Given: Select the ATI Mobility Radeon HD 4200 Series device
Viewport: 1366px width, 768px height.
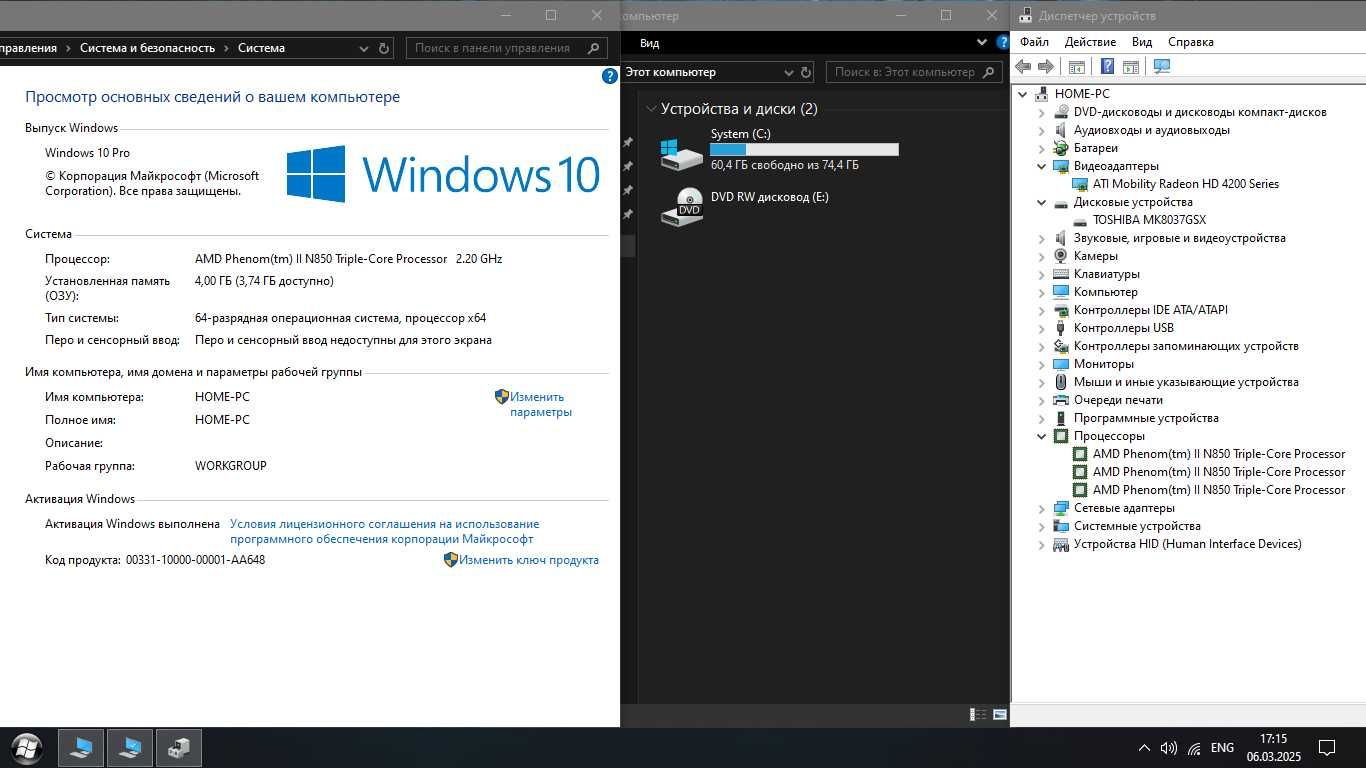Looking at the screenshot, I should click(x=1185, y=184).
